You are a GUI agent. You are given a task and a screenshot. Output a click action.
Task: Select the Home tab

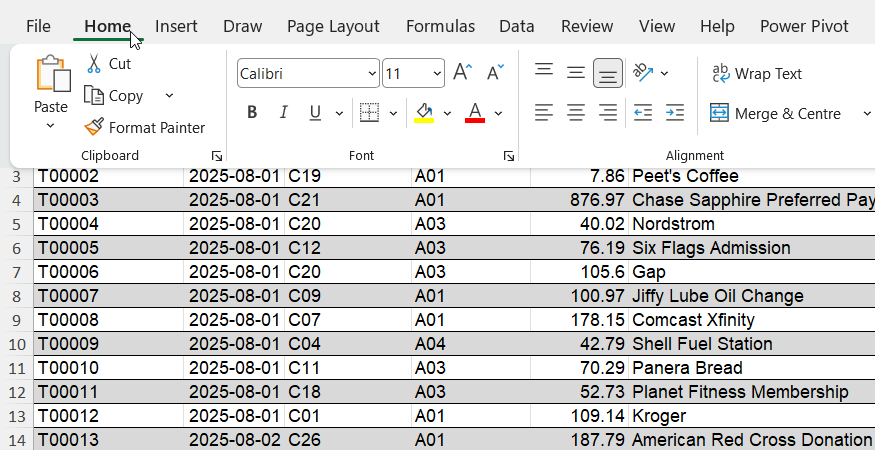point(108,26)
